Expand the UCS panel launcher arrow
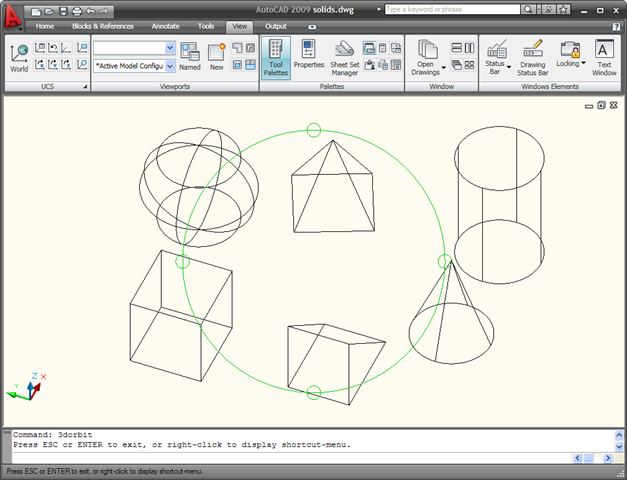 pos(84,87)
